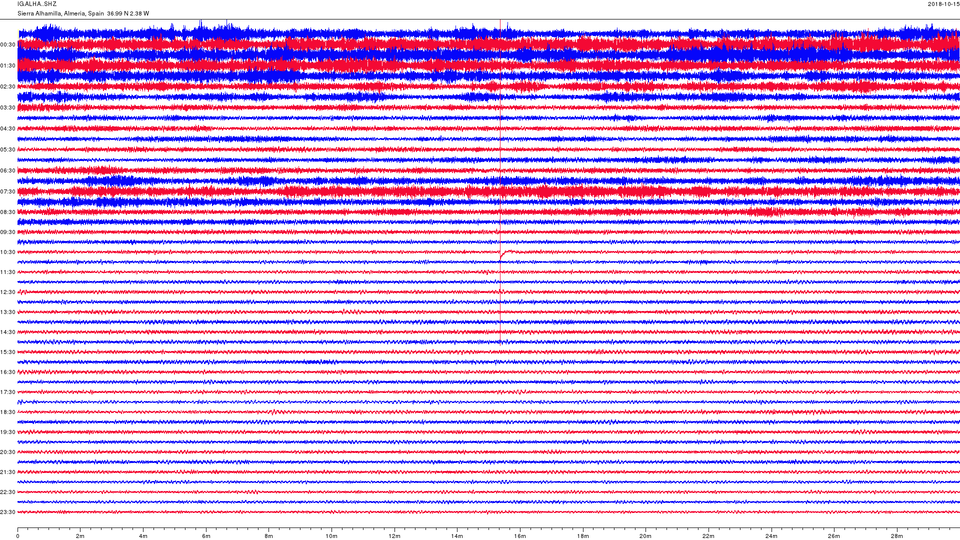The width and height of the screenshot is (960, 540).
Task: Select the 07:30 time label
Action: [x=8, y=192]
